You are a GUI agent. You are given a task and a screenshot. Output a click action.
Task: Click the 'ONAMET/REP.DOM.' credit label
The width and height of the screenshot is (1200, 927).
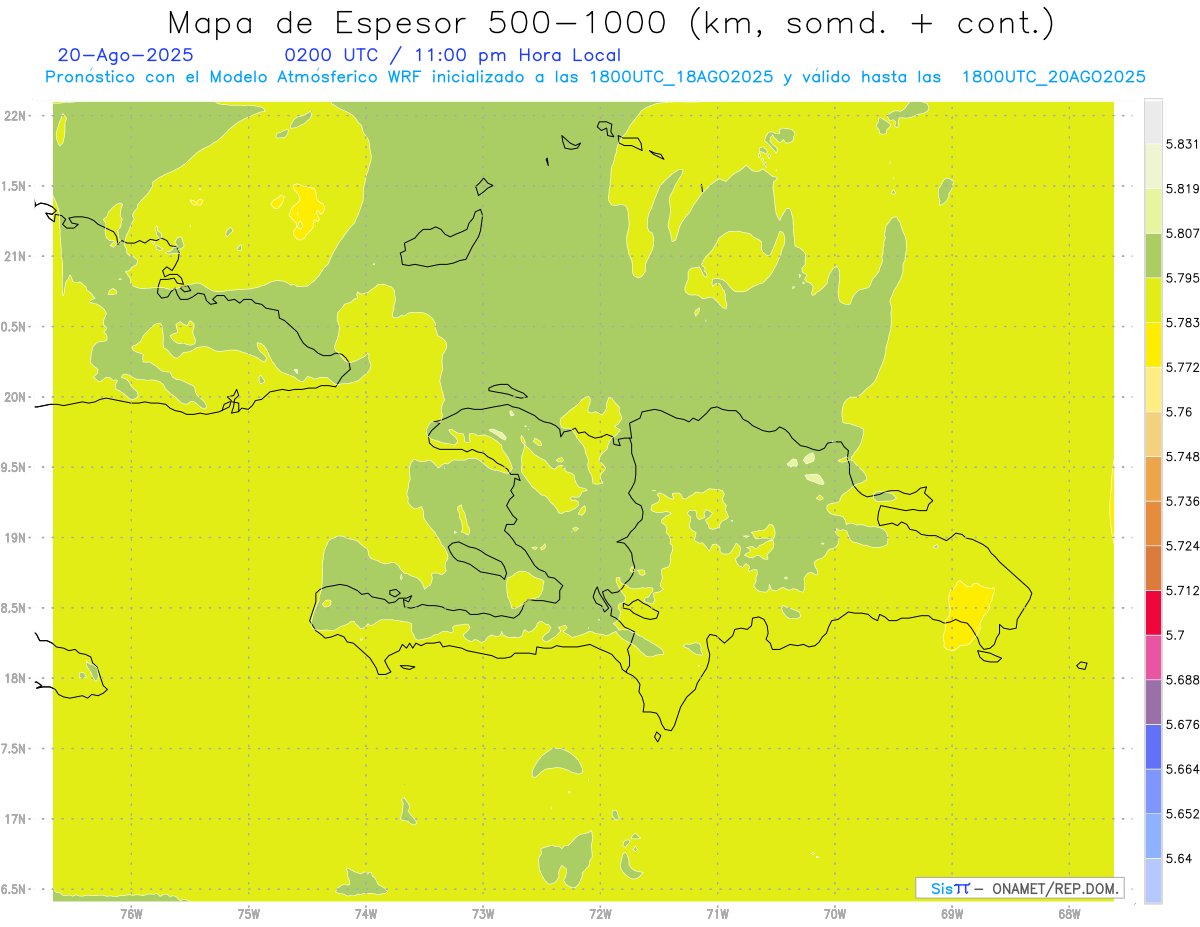click(1057, 888)
